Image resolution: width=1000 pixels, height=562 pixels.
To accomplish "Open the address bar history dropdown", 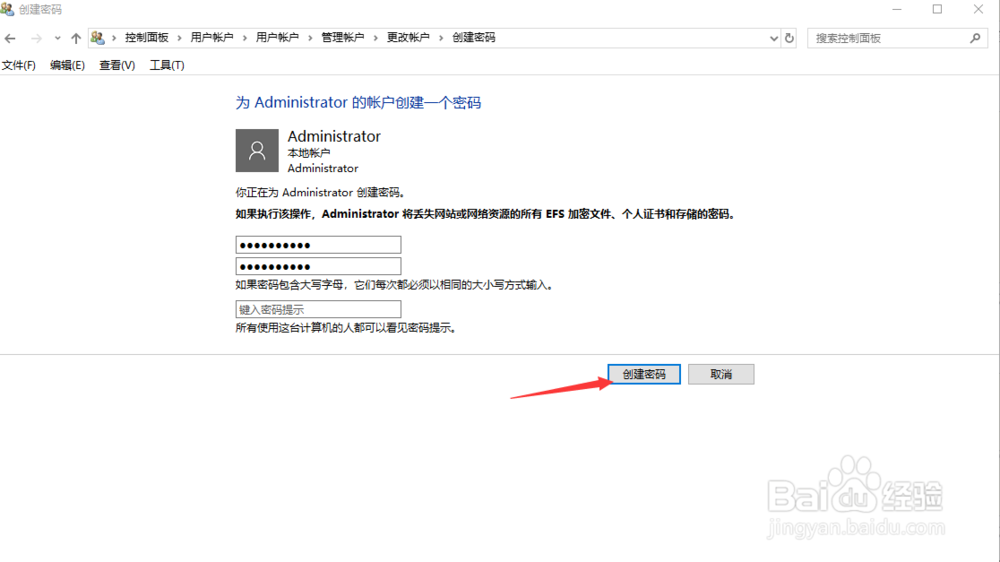I will pyautogui.click(x=774, y=38).
